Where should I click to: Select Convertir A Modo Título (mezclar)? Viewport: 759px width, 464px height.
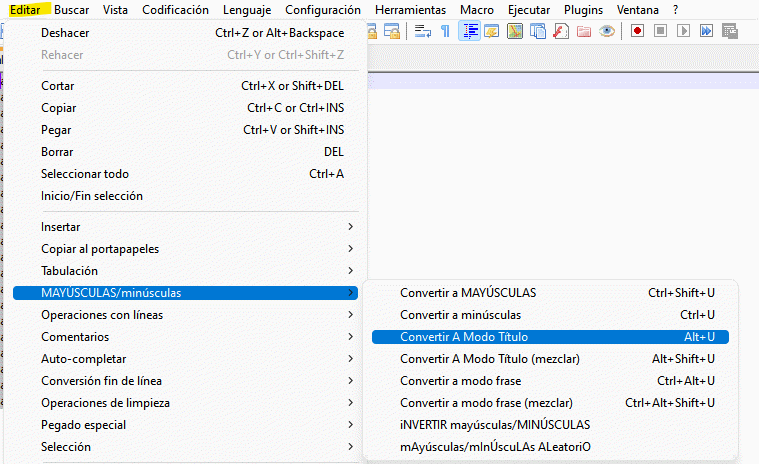pyautogui.click(x=550, y=359)
